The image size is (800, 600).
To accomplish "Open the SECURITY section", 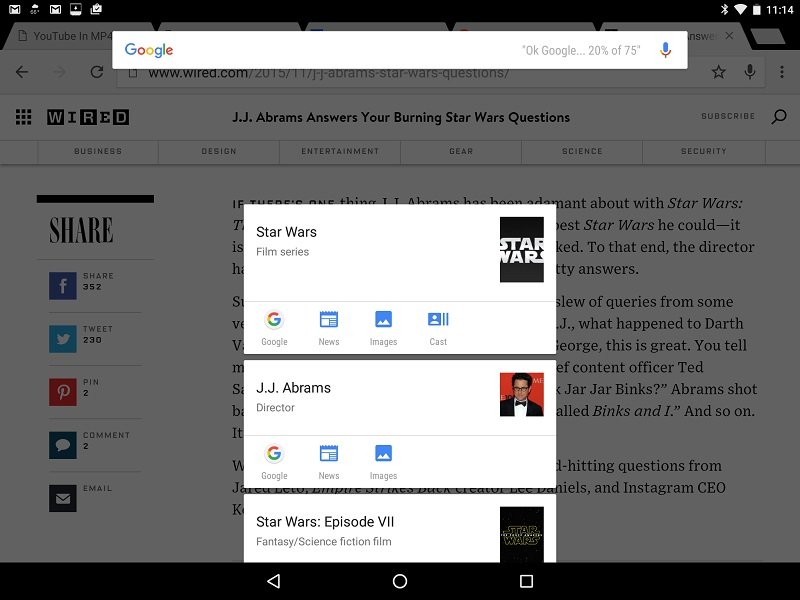I will pyautogui.click(x=704, y=152).
